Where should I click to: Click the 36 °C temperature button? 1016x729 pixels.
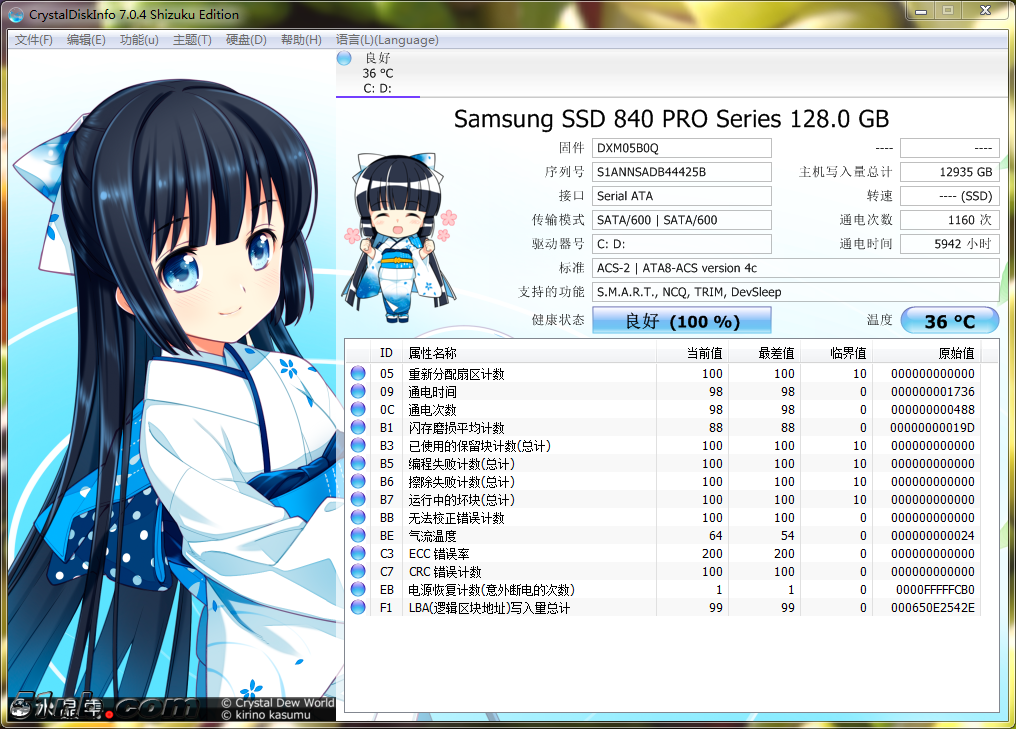point(949,321)
